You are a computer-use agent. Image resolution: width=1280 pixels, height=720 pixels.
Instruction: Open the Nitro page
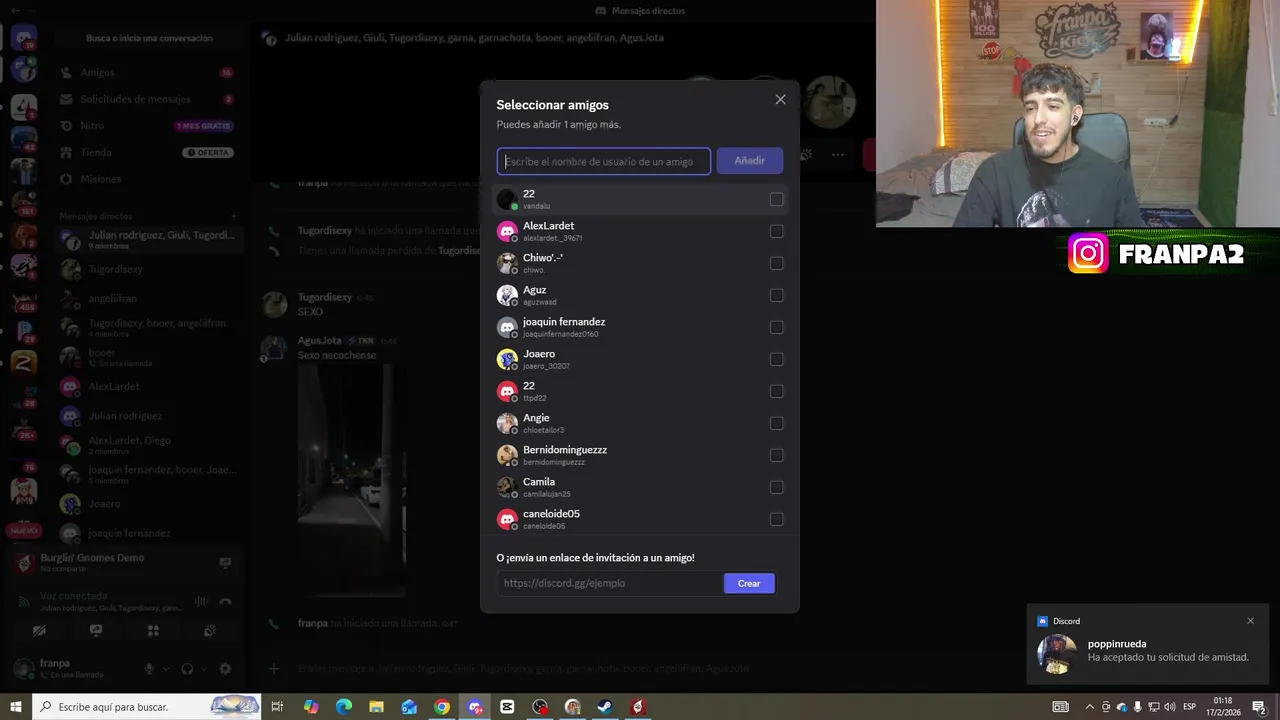[x=147, y=126]
